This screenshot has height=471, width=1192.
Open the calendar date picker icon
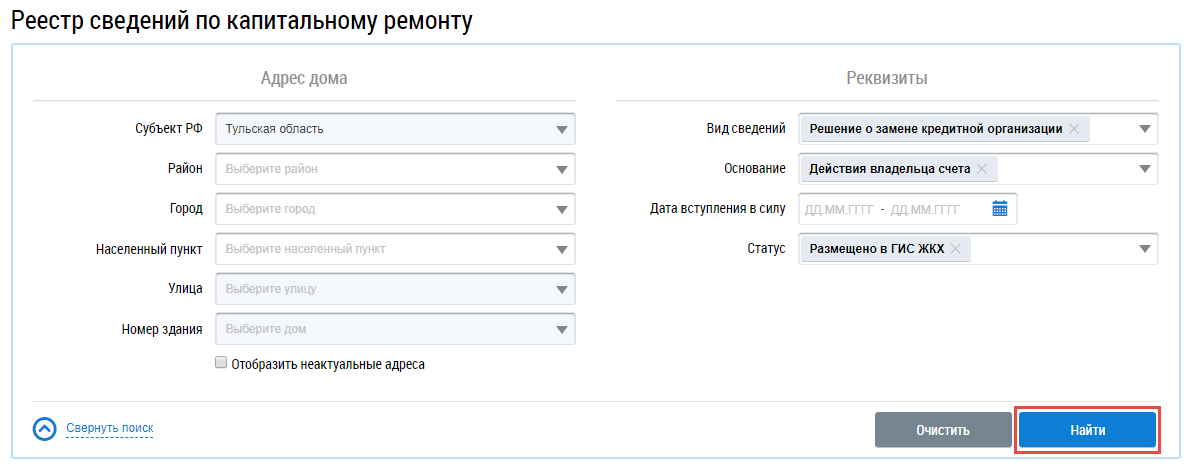999,209
